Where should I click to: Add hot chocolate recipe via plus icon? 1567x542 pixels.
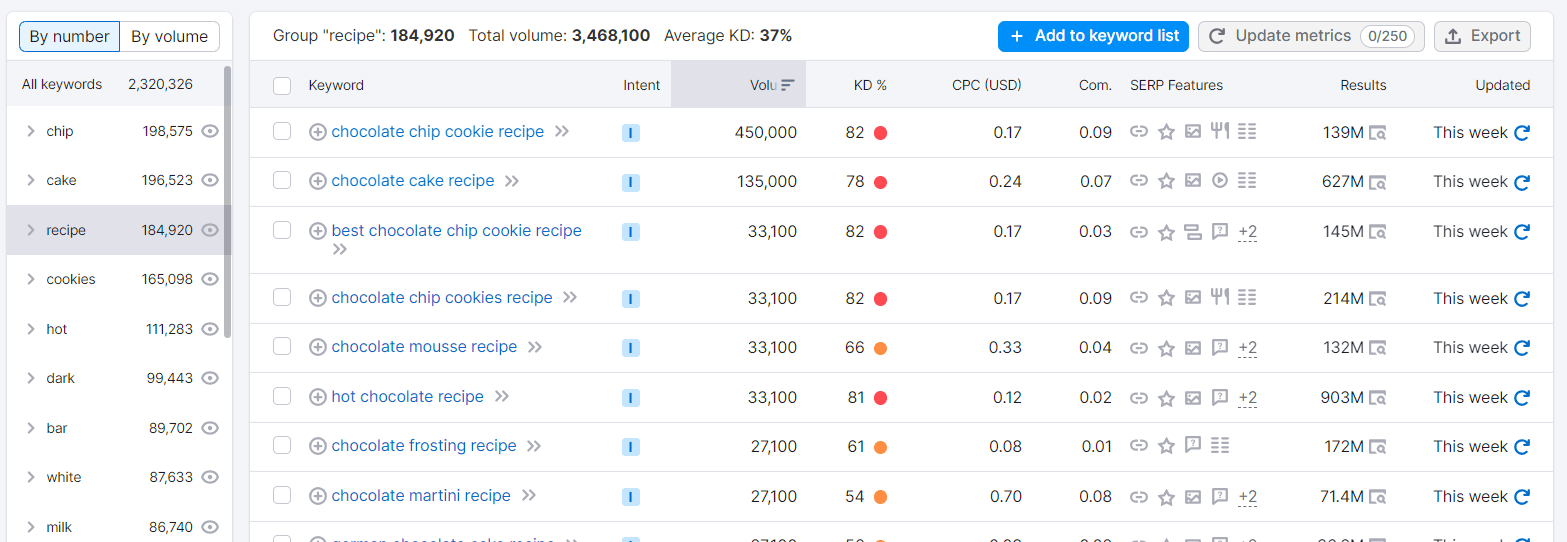(318, 397)
